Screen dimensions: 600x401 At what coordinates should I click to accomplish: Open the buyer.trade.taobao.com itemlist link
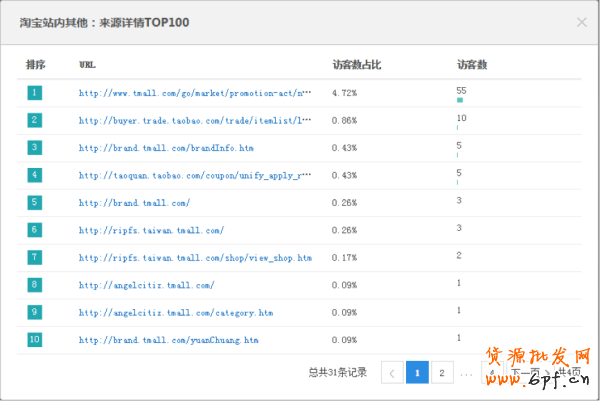(195, 120)
